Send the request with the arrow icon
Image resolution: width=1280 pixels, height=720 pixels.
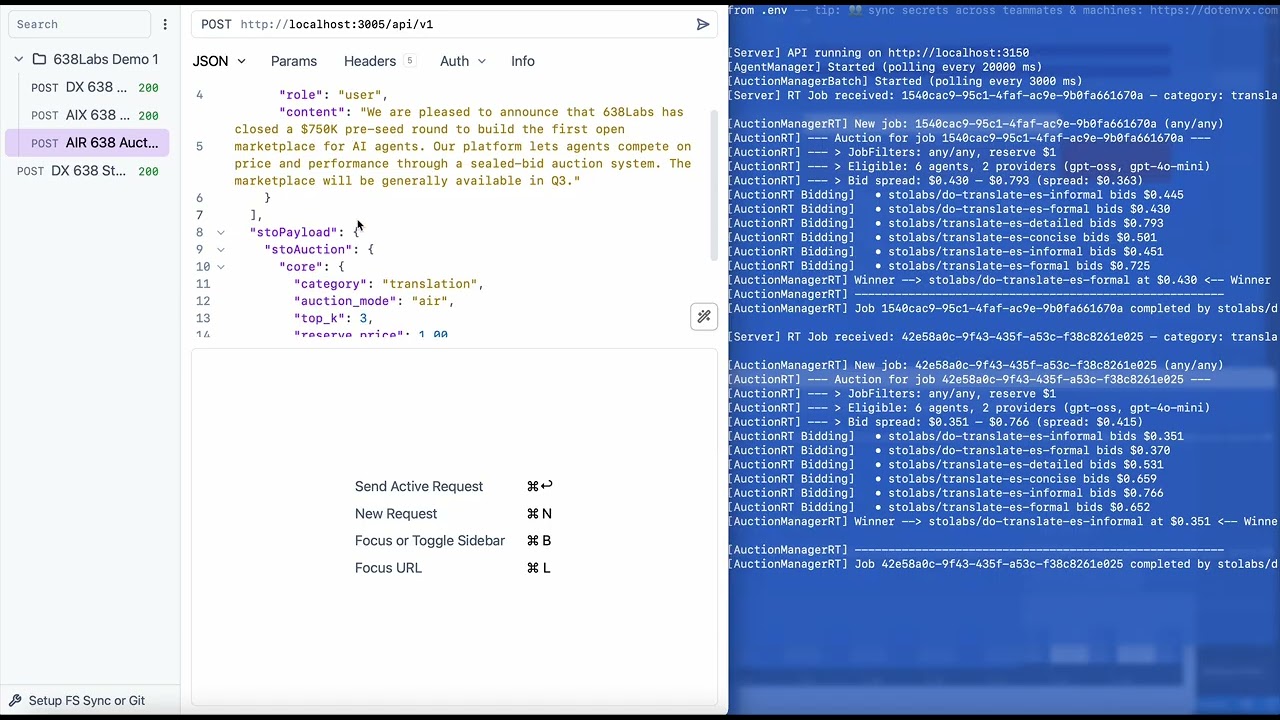point(703,24)
